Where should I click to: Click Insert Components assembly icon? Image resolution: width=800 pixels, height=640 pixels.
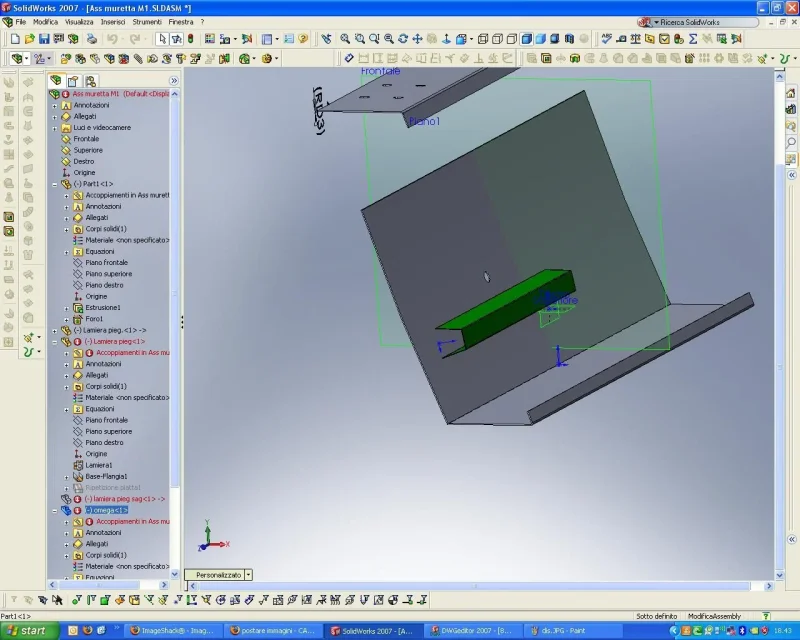(66, 59)
